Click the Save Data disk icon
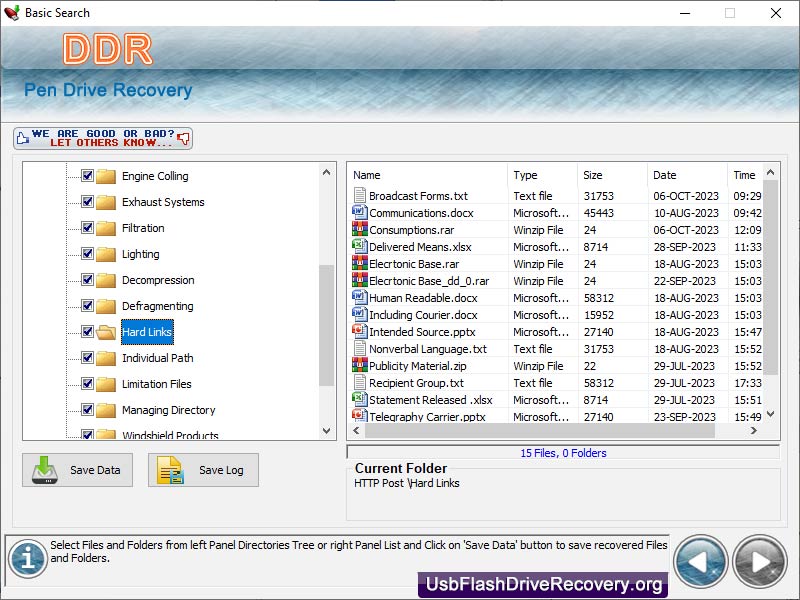Screen dimensions: 800x600 (45, 470)
